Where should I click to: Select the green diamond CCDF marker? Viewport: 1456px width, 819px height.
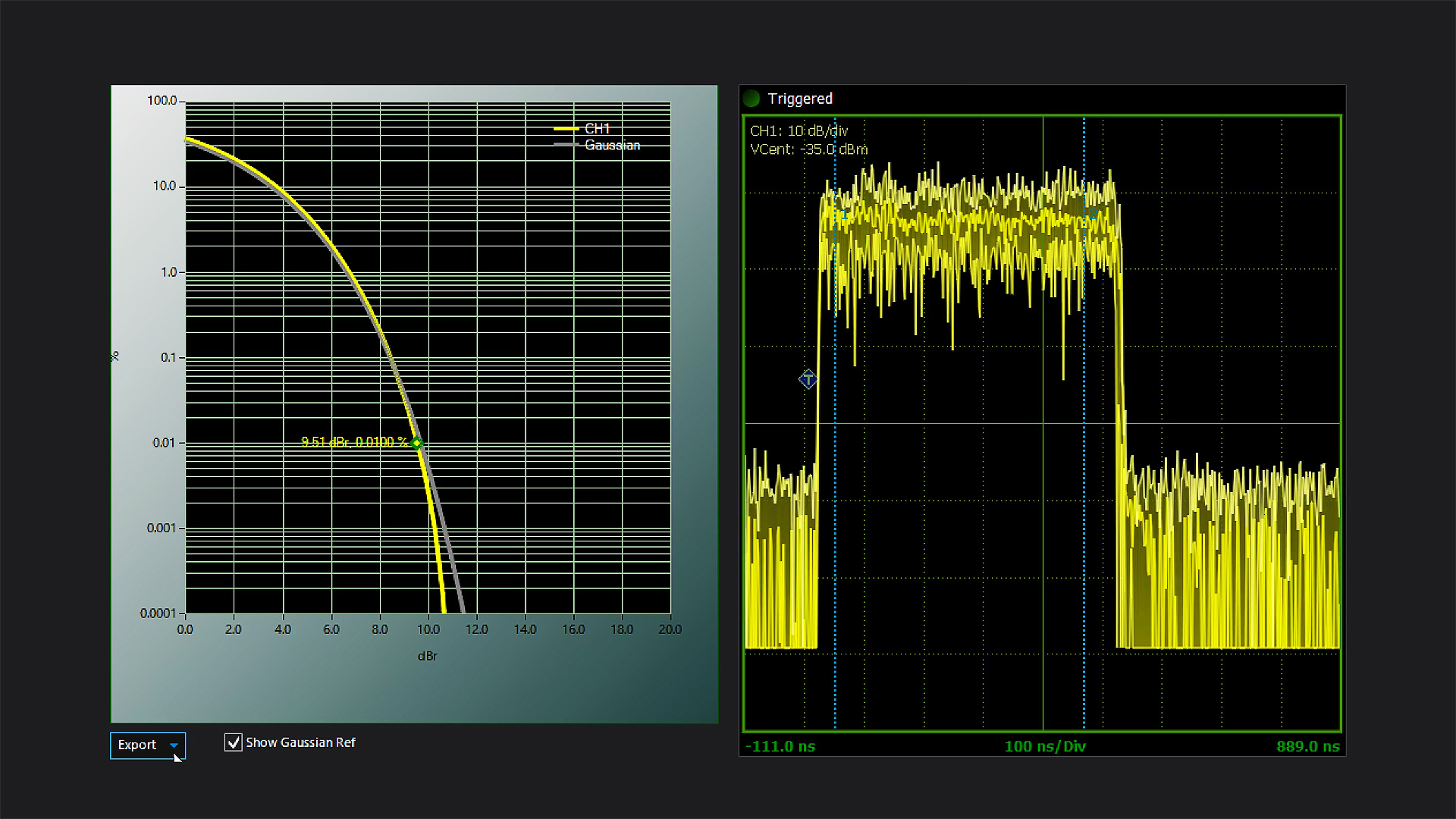(x=416, y=443)
